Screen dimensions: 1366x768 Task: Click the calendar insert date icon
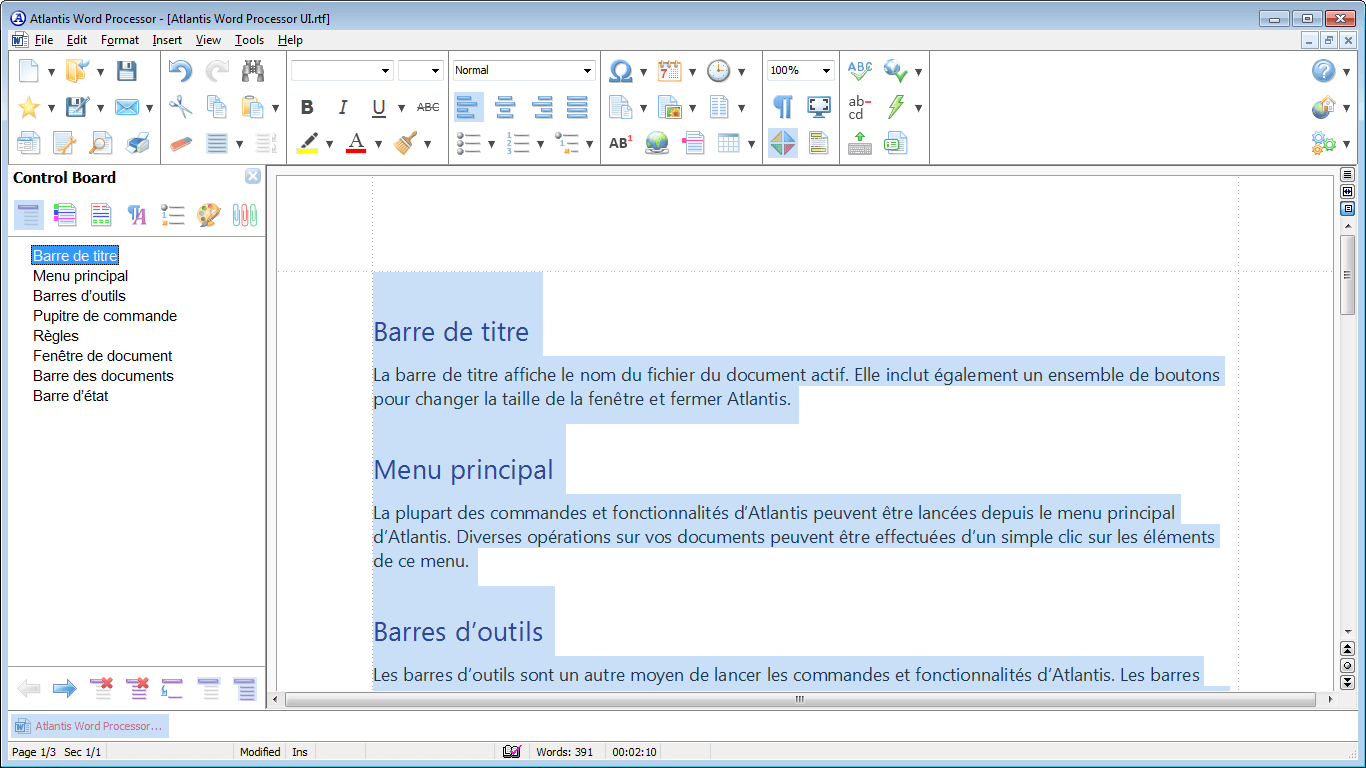point(669,71)
